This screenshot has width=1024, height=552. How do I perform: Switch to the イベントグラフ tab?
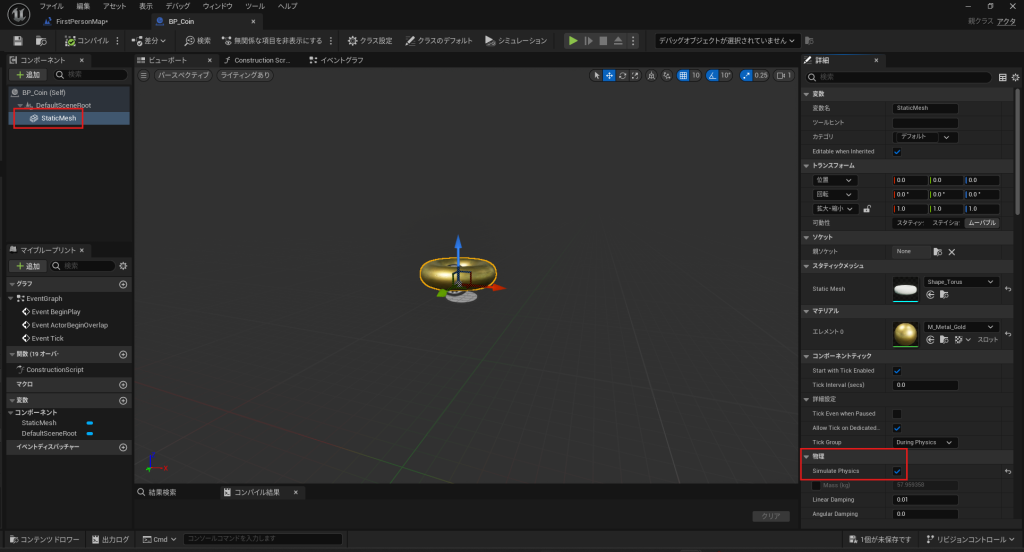tap(339, 60)
